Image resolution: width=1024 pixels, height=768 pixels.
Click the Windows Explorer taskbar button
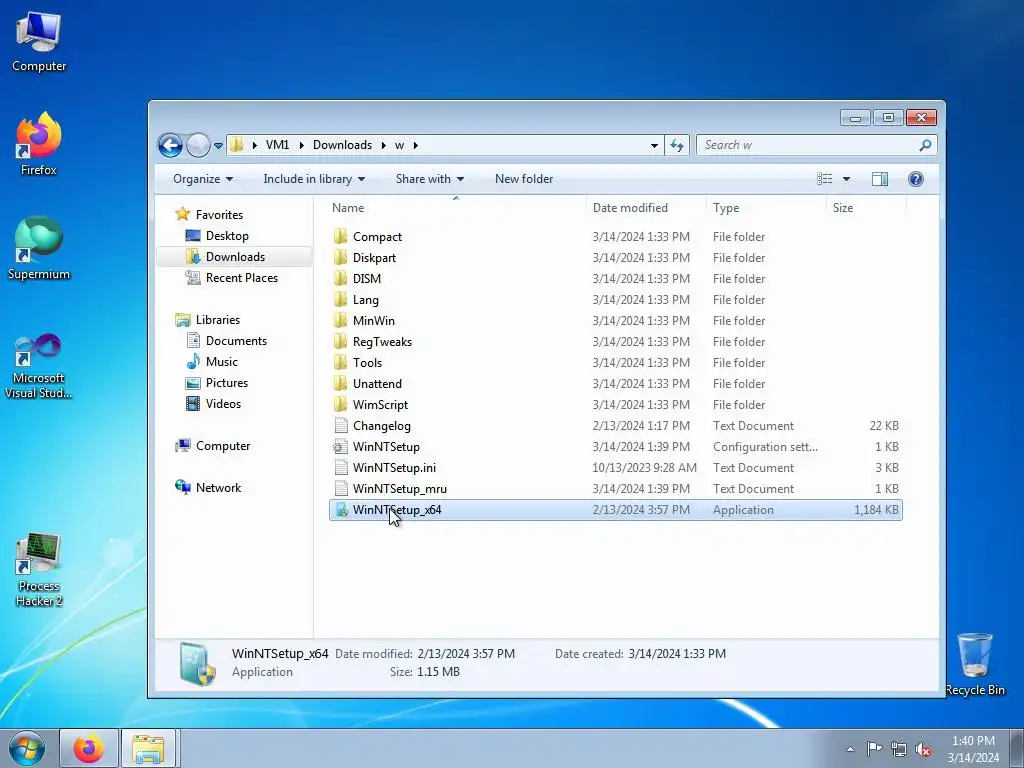148,748
